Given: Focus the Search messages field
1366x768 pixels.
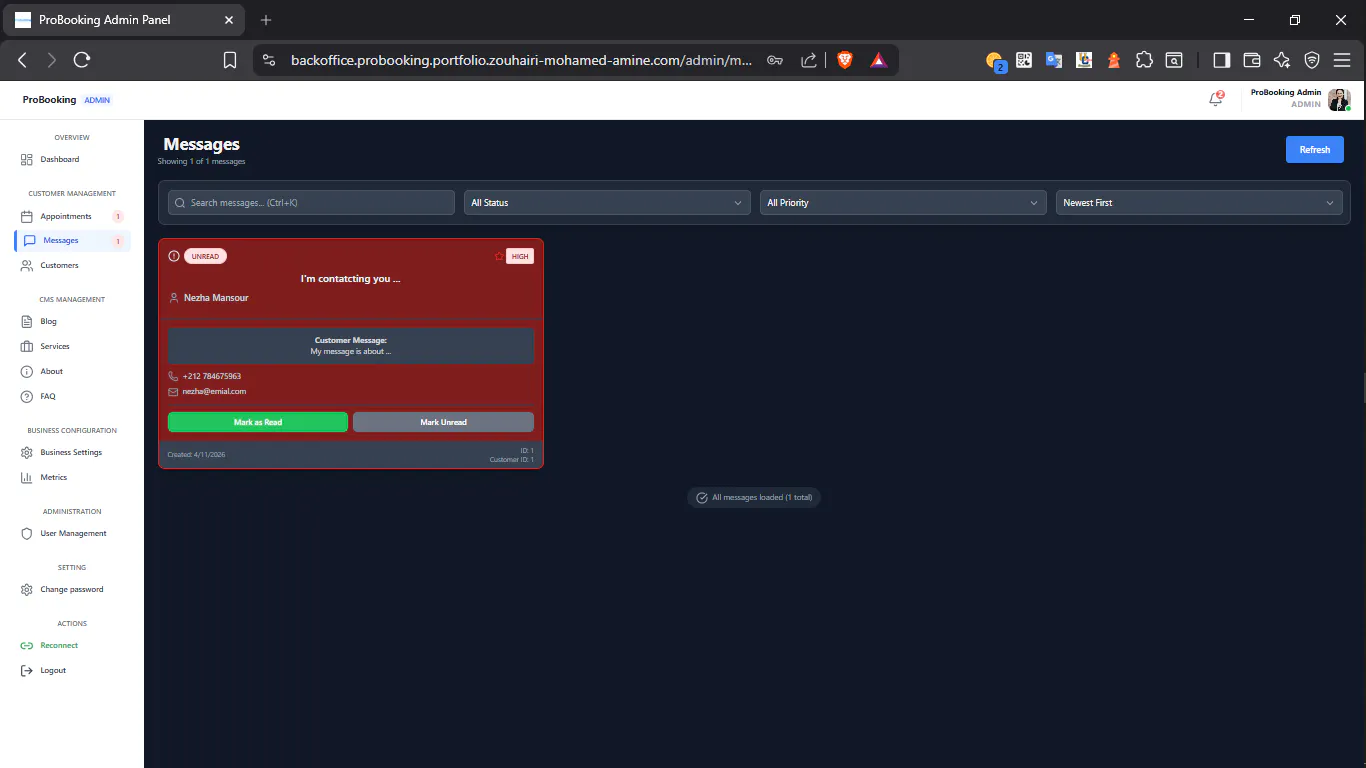Looking at the screenshot, I should pyautogui.click(x=311, y=203).
